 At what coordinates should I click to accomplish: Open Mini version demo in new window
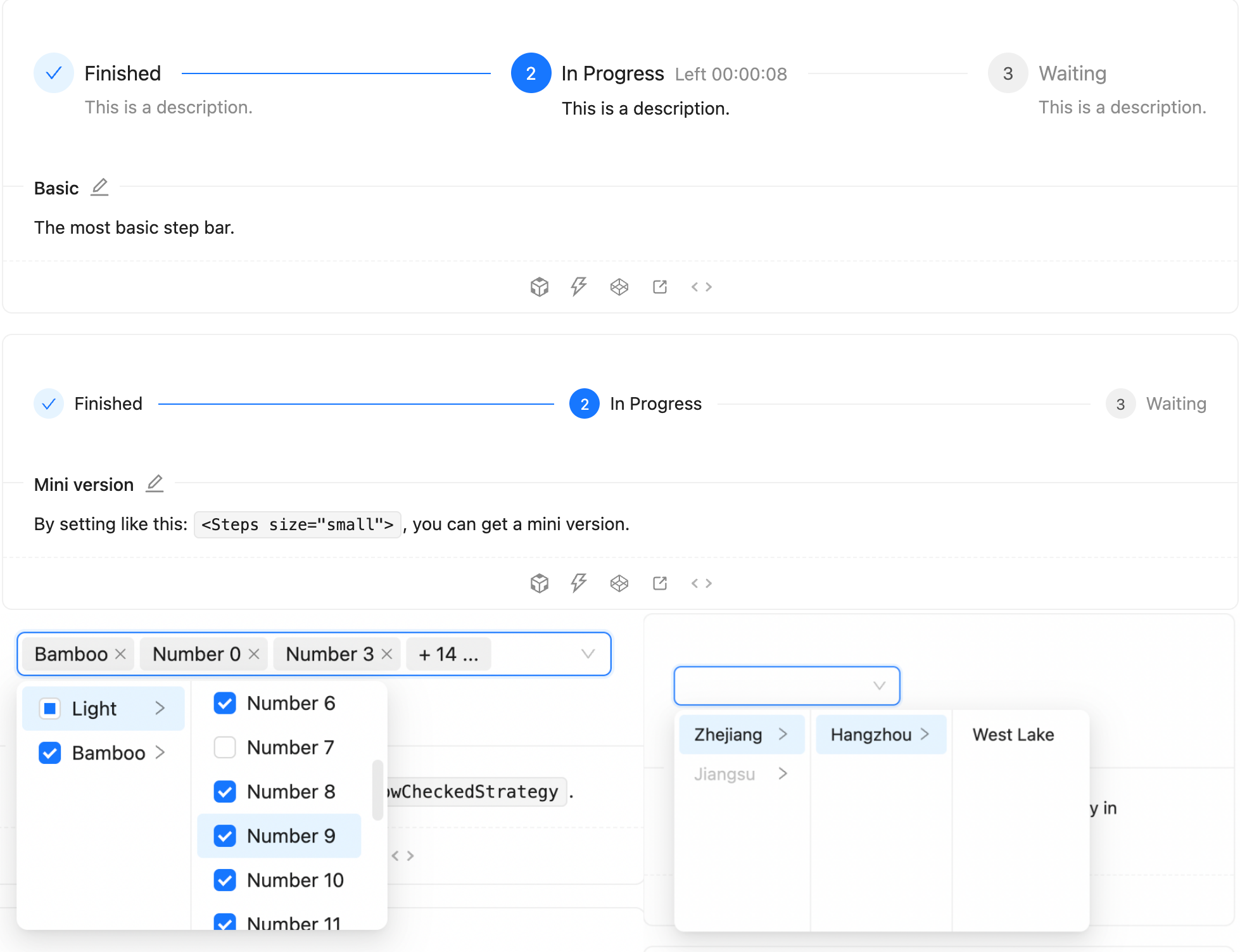pyautogui.click(x=660, y=583)
